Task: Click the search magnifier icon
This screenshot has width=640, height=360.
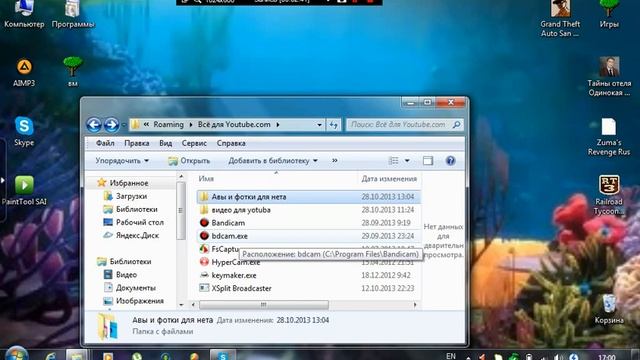Action: (457, 124)
